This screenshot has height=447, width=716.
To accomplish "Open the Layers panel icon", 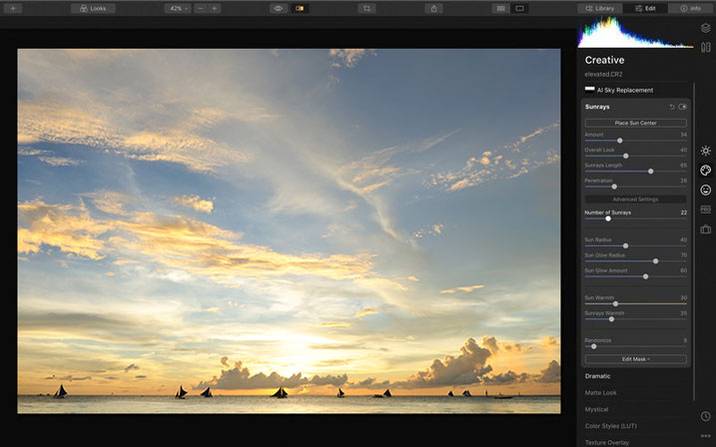I will click(705, 28).
